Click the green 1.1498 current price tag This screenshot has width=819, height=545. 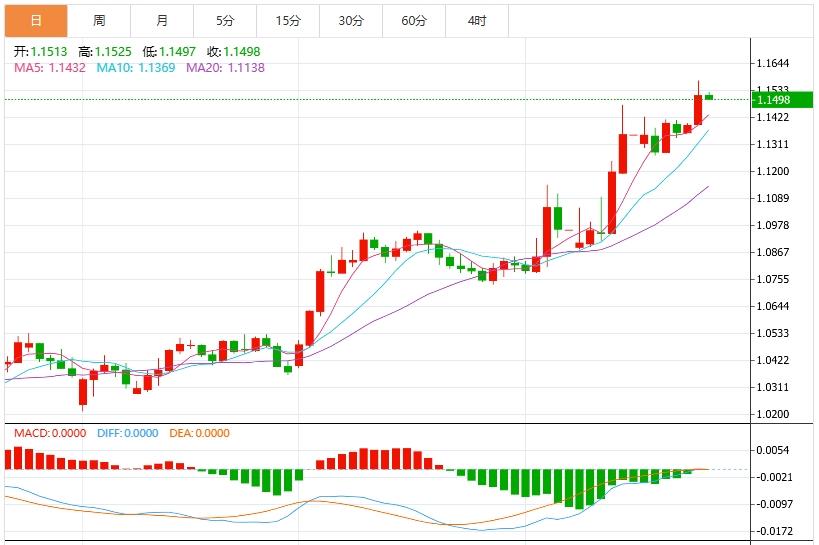(x=773, y=100)
